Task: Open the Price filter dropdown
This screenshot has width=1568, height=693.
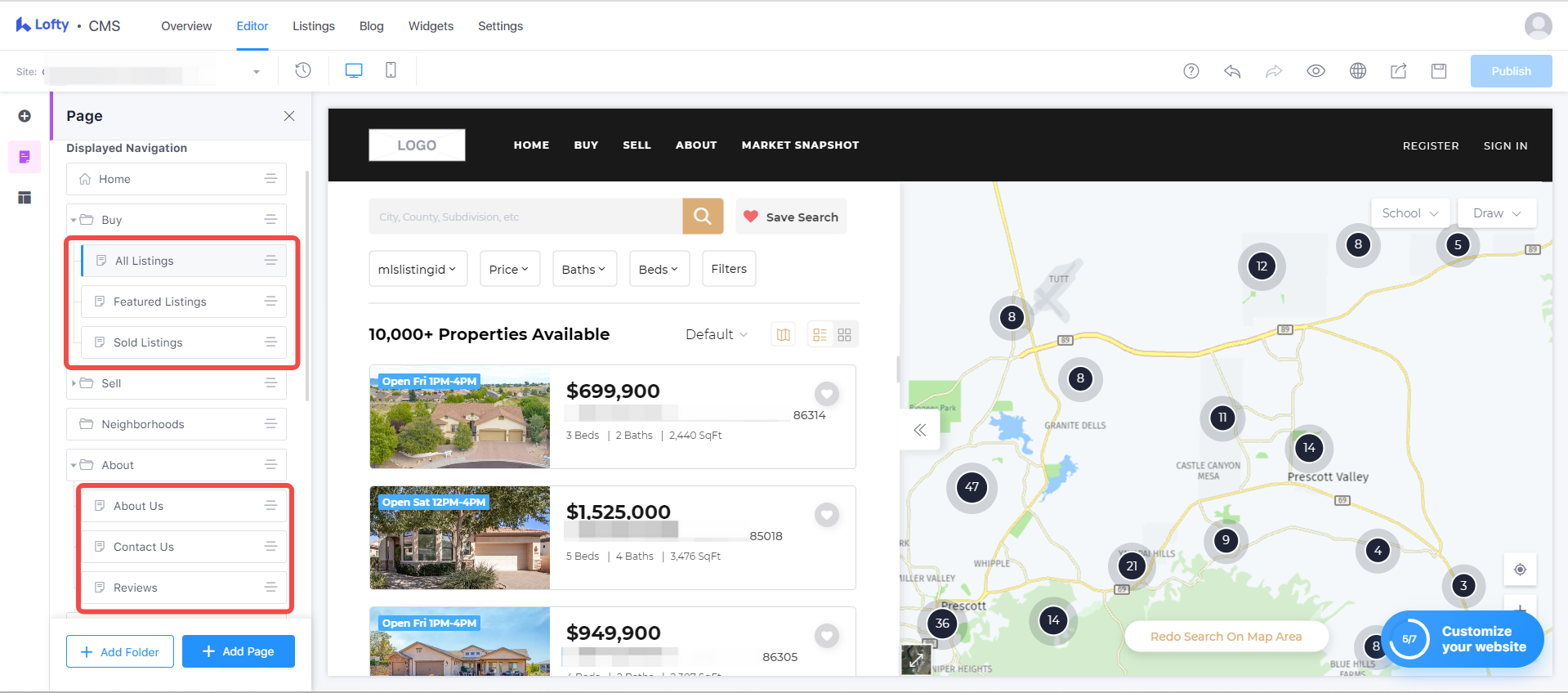Action: [510, 269]
